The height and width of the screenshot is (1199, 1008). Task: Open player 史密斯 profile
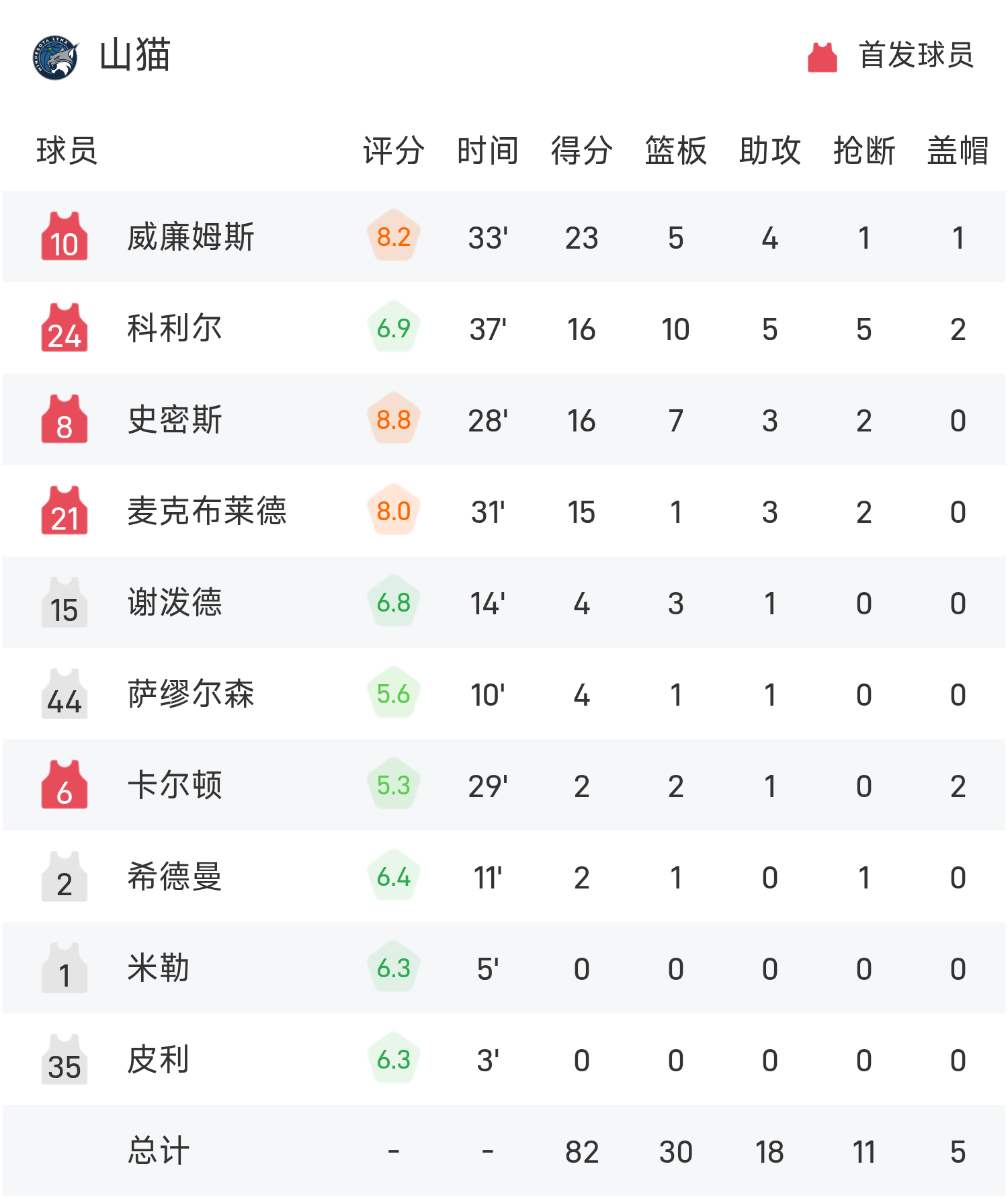tap(175, 420)
